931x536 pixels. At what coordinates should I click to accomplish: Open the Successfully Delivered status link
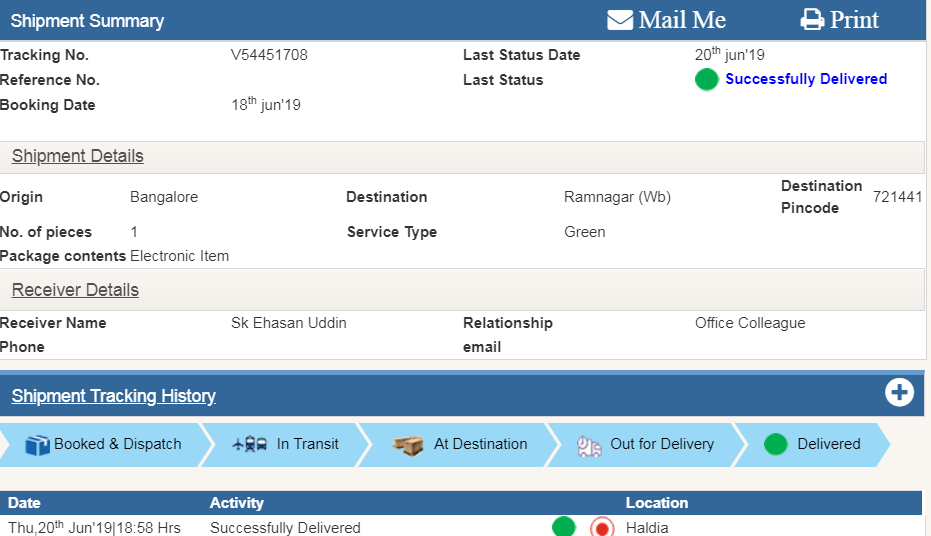(x=805, y=79)
